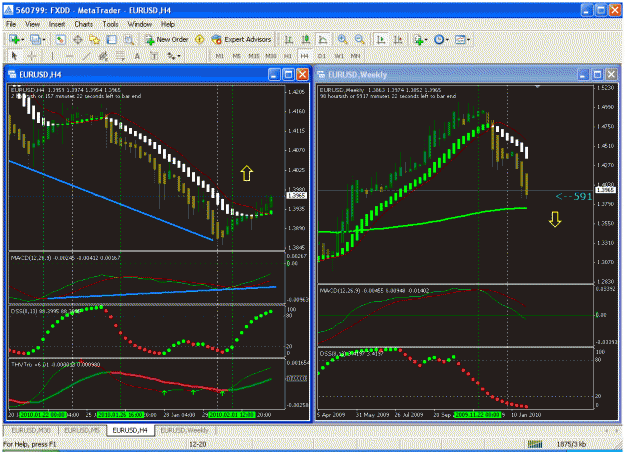The width and height of the screenshot is (625, 452).
Task: Switch timeframe to H1
Action: [x=288, y=56]
